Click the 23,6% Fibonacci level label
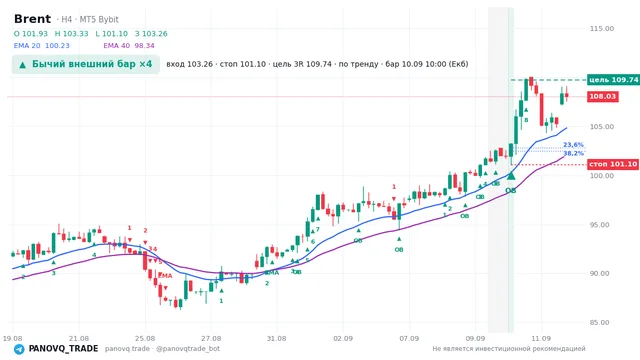This screenshot has width=640, height=360. 573,144
